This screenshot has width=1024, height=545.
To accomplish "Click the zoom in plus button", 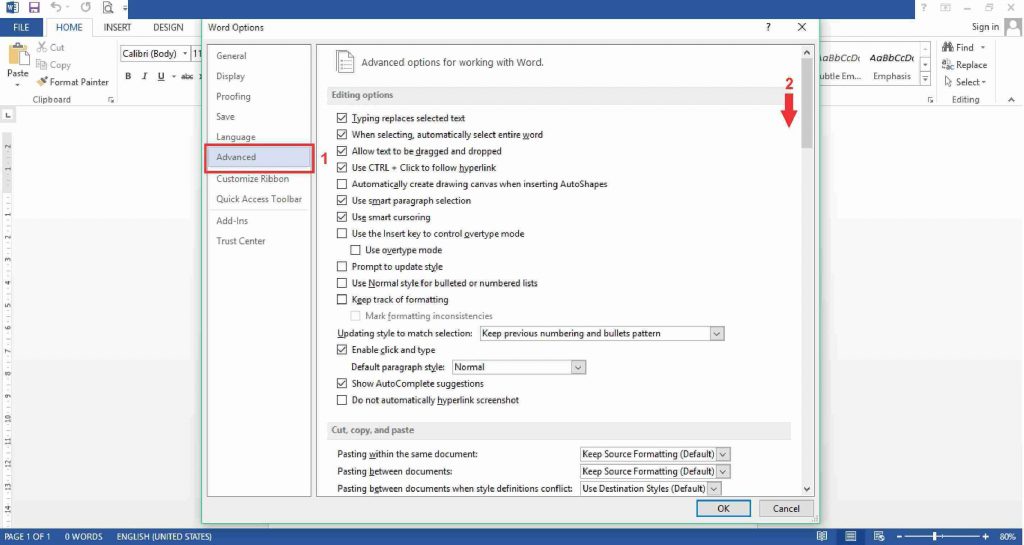I will click(985, 537).
